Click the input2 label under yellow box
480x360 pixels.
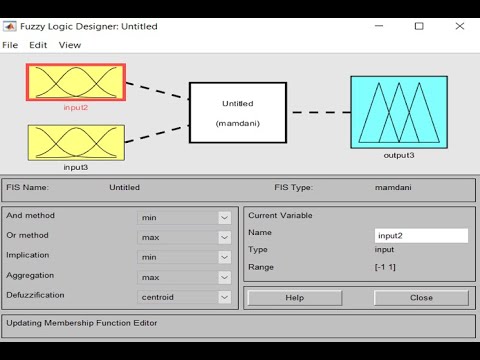tap(76, 107)
